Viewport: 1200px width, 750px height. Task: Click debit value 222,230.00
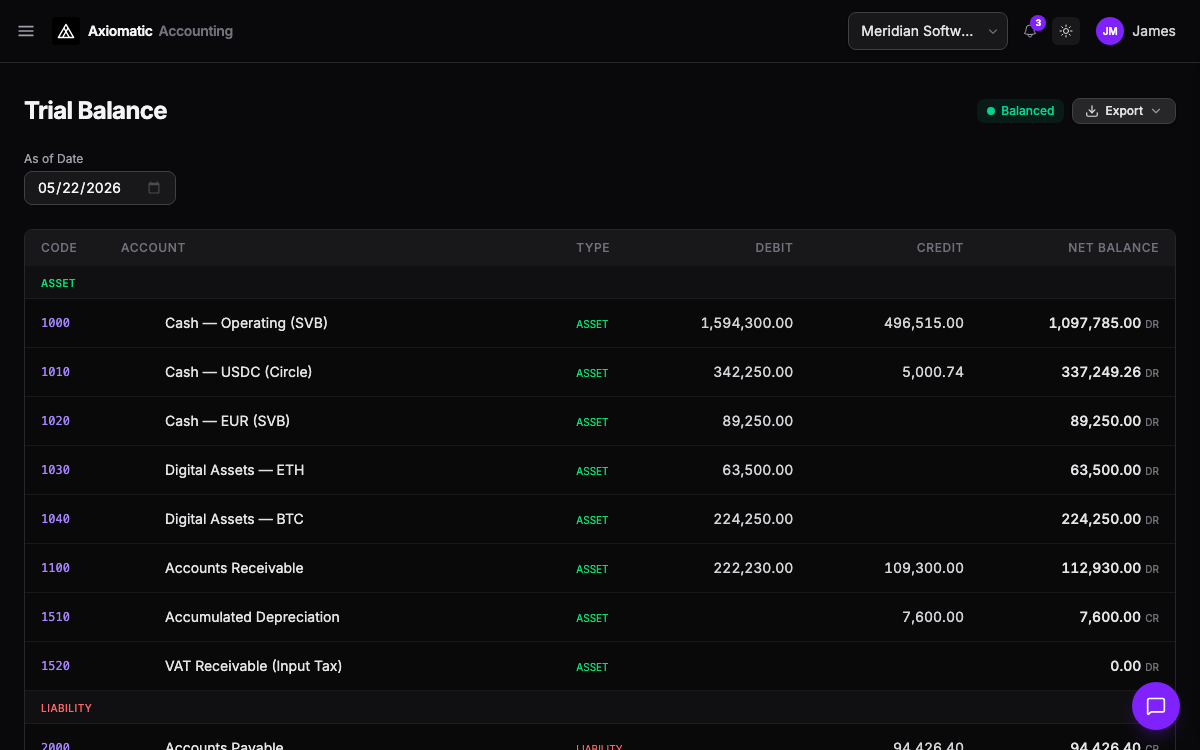(x=753, y=568)
